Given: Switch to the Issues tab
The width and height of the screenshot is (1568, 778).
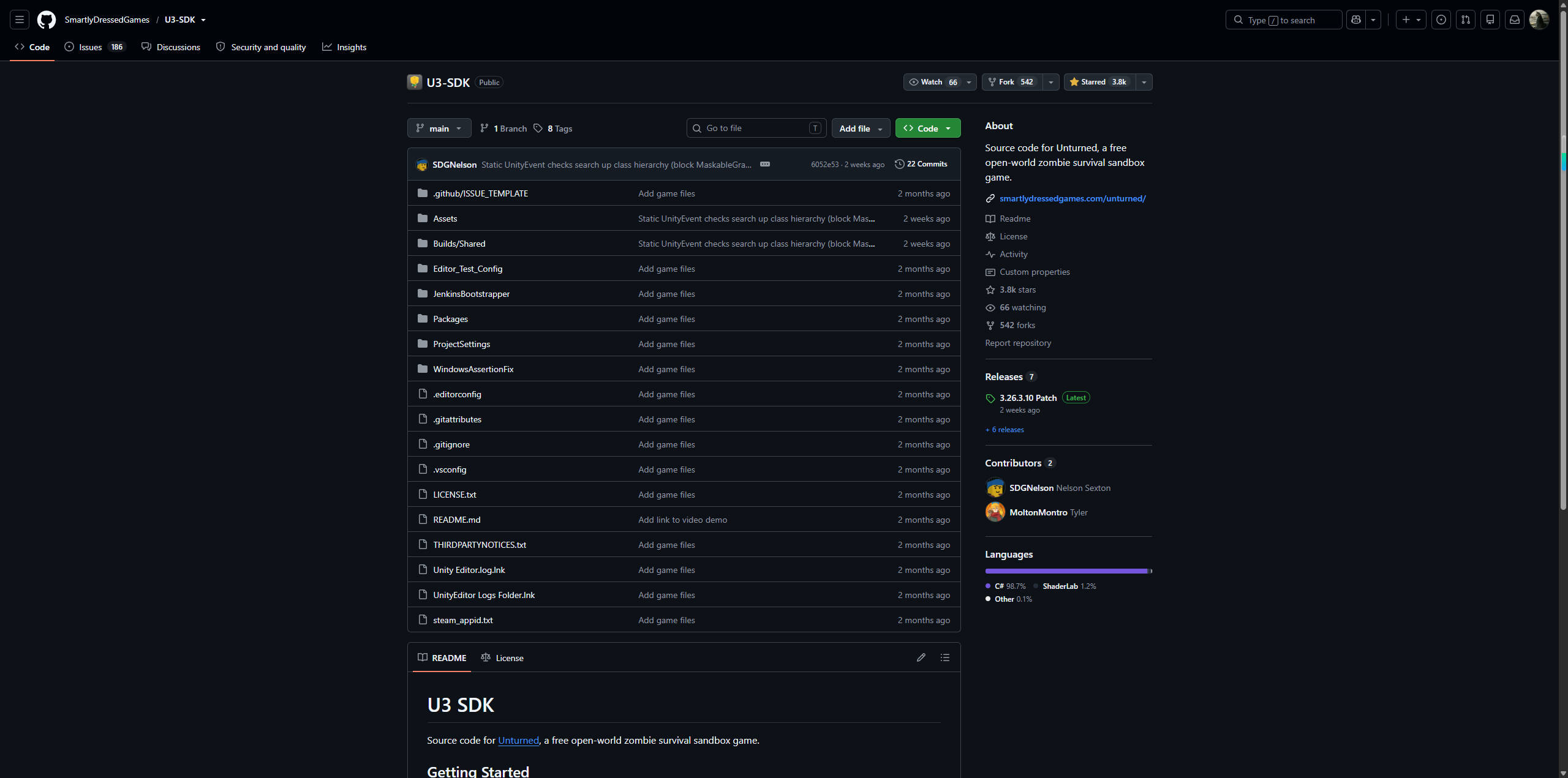Looking at the screenshot, I should [95, 47].
